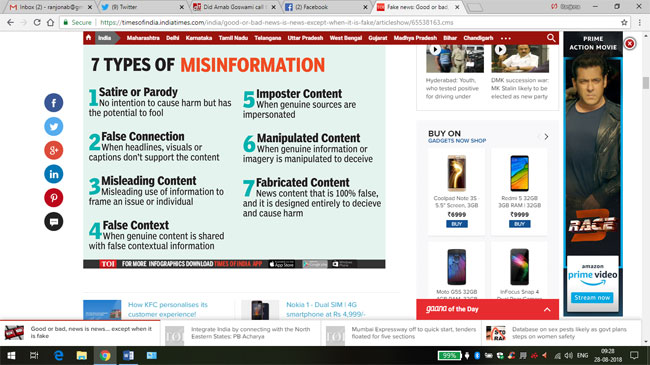Open How KFC personalises customer experience link
The image size is (650, 365).
[168, 309]
